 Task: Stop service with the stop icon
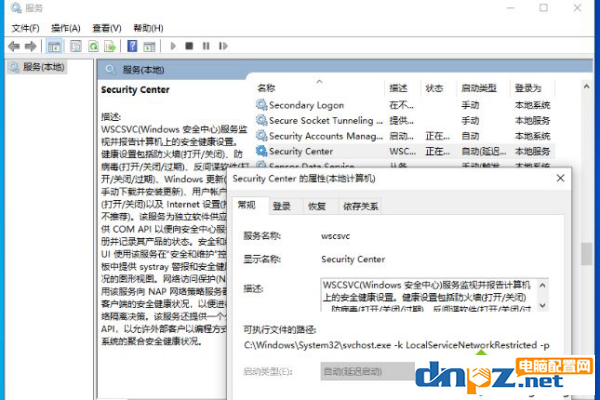coord(189,46)
